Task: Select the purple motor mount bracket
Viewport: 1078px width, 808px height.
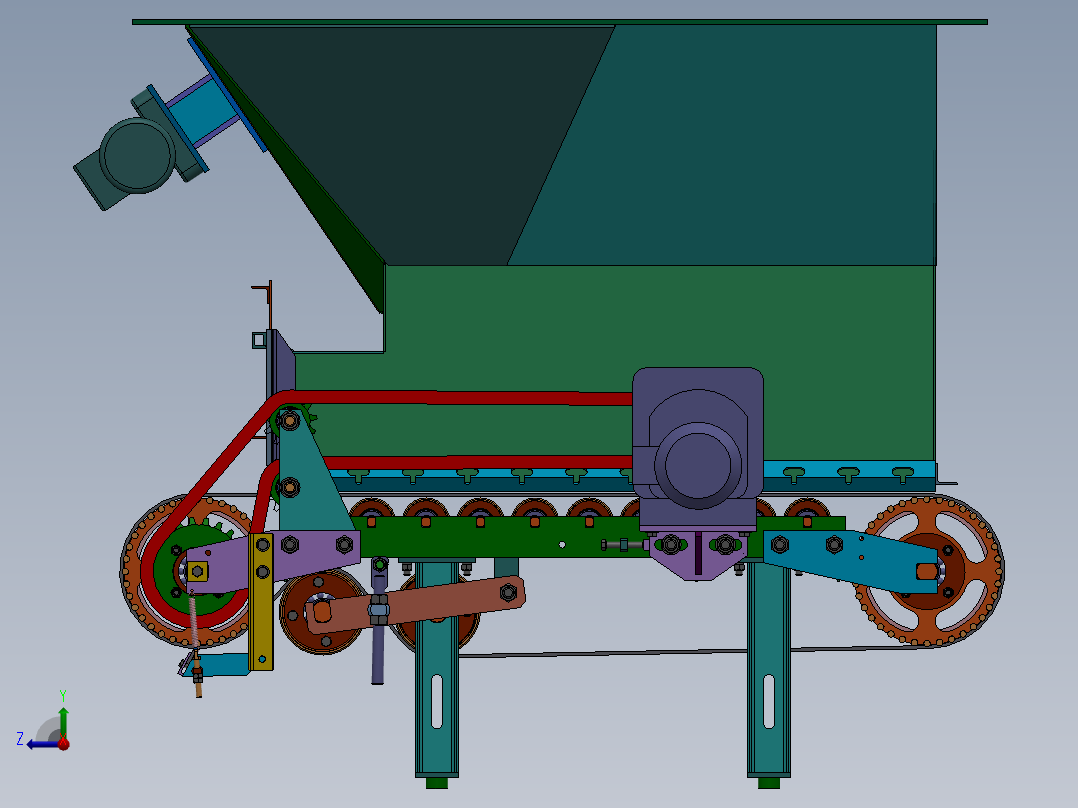Action: tap(698, 554)
